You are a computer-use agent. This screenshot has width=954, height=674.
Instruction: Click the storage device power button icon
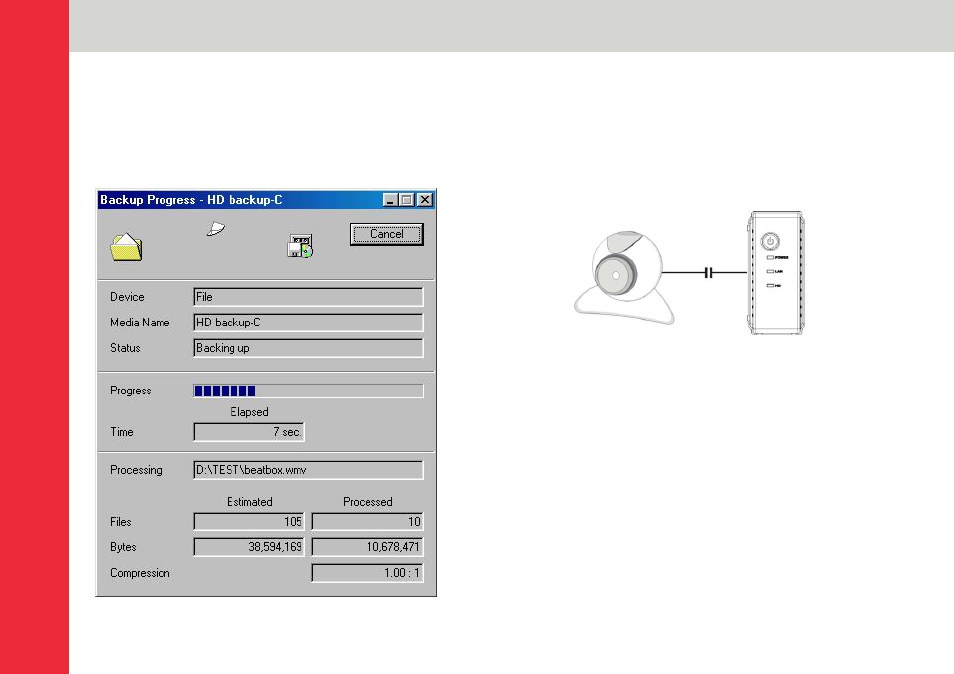point(770,241)
